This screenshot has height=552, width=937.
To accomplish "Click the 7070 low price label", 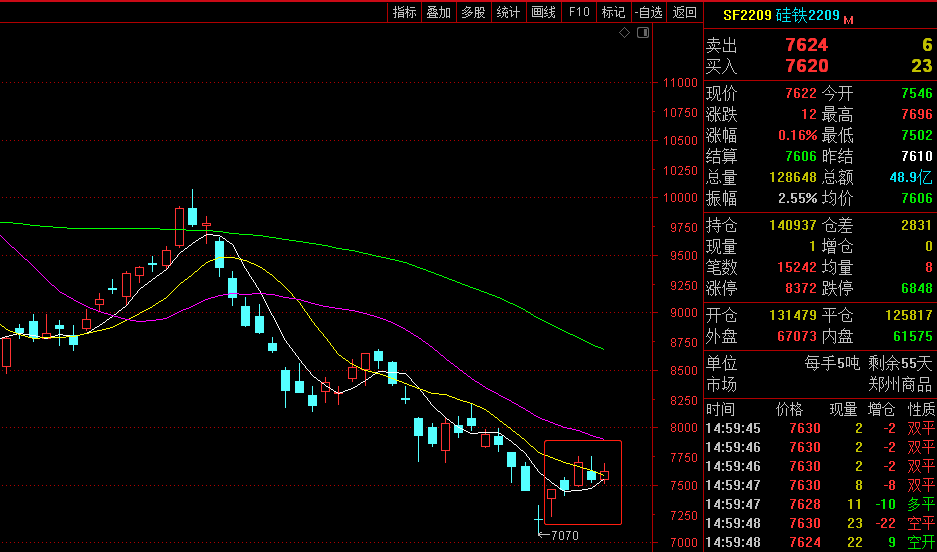I will tap(565, 536).
